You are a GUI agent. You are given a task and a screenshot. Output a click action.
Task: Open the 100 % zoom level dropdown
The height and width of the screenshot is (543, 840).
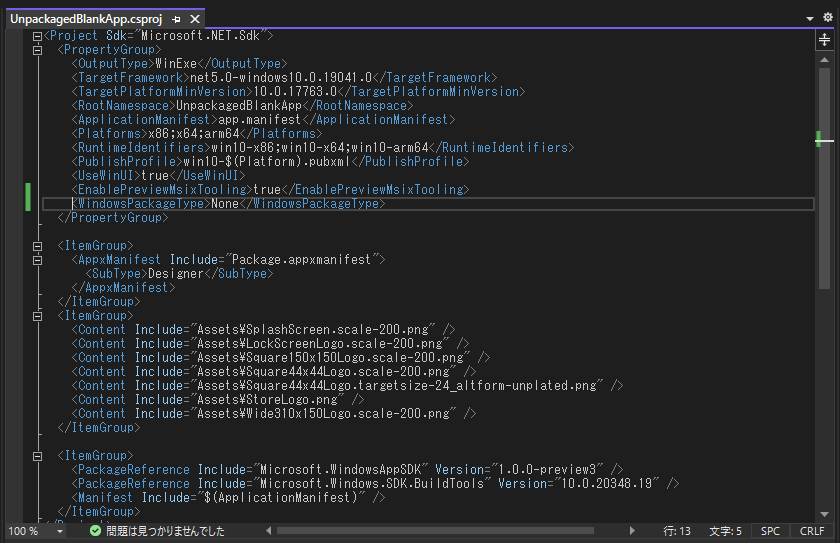pos(59,531)
